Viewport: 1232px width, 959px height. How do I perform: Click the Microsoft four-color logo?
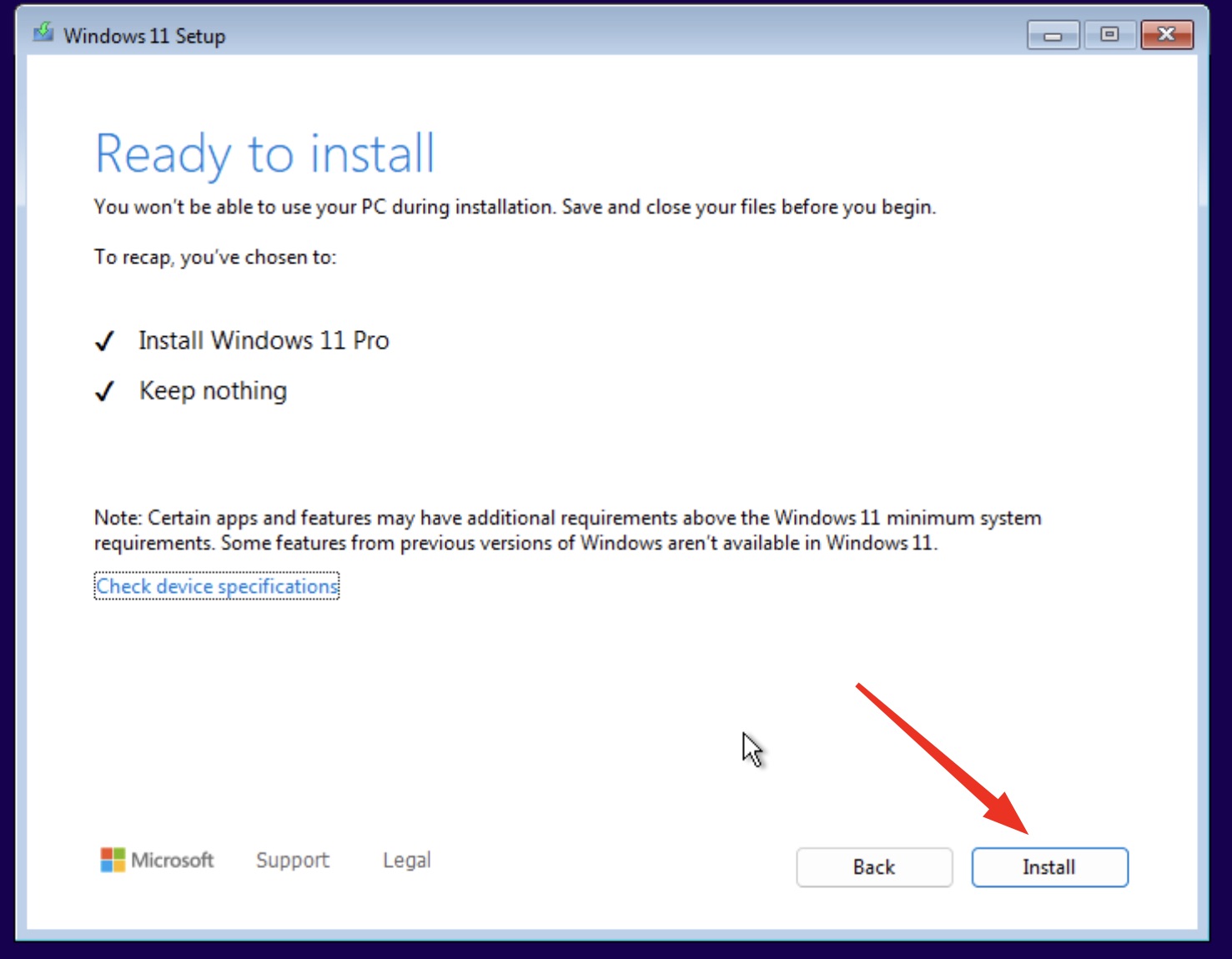[113, 860]
